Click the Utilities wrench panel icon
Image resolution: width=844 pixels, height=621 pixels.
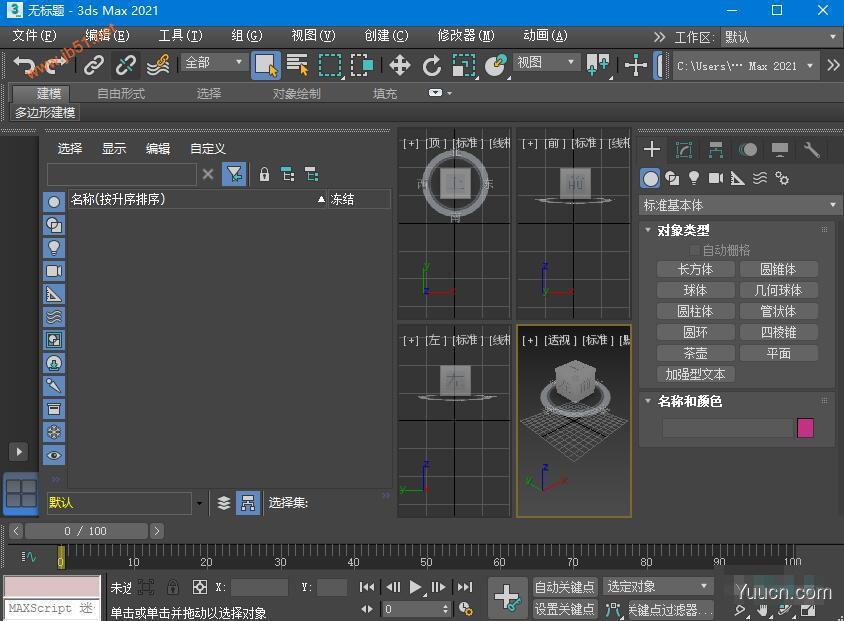[x=810, y=149]
